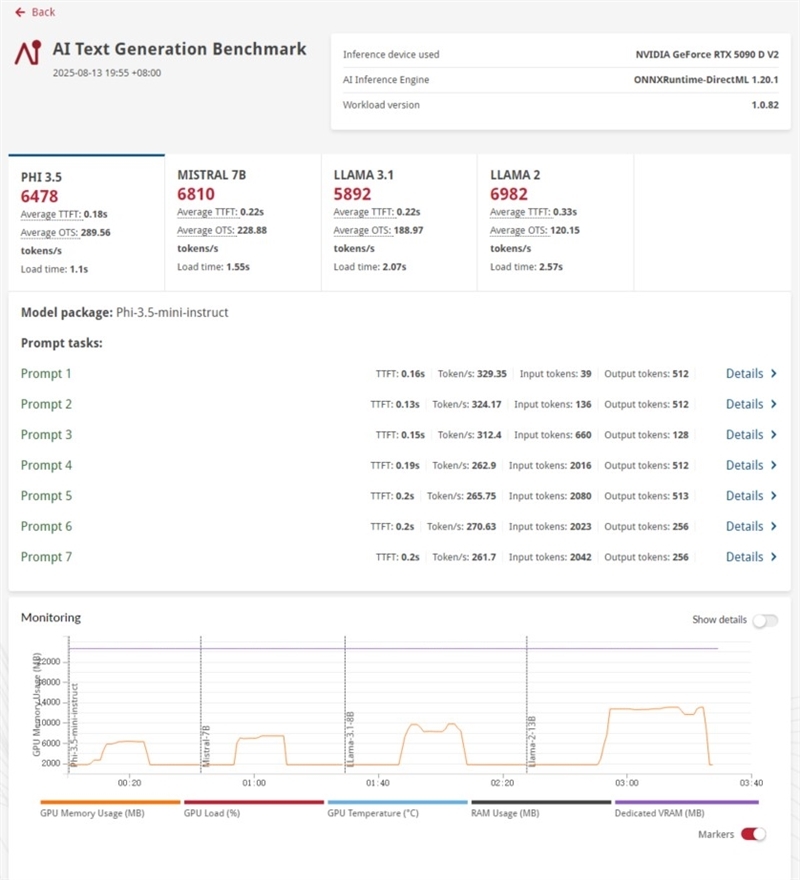Open Details link for Prompt 6
The height and width of the screenshot is (880, 800).
point(744,526)
